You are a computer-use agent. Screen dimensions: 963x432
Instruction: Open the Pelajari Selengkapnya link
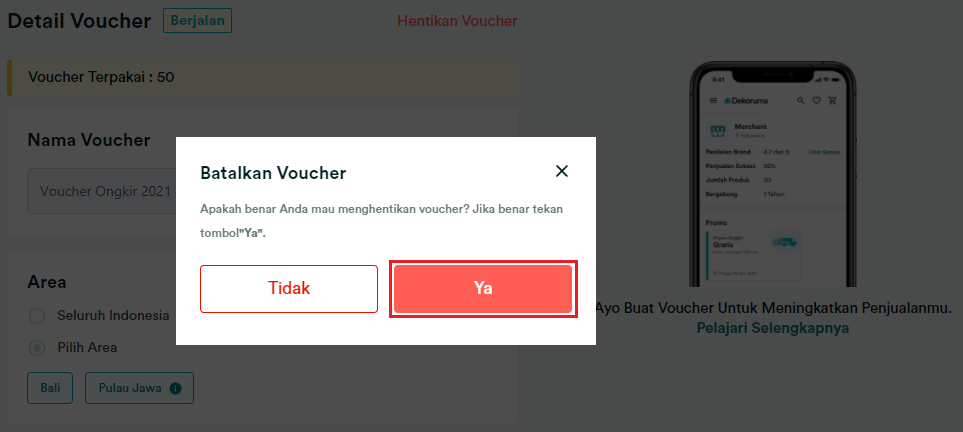point(773,328)
